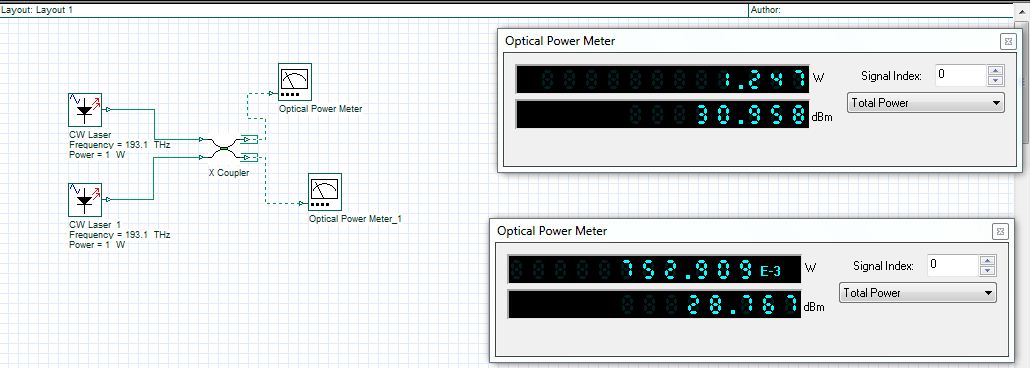Click the 'X Coupler' label text
This screenshot has height=368, width=1030.
(x=229, y=173)
